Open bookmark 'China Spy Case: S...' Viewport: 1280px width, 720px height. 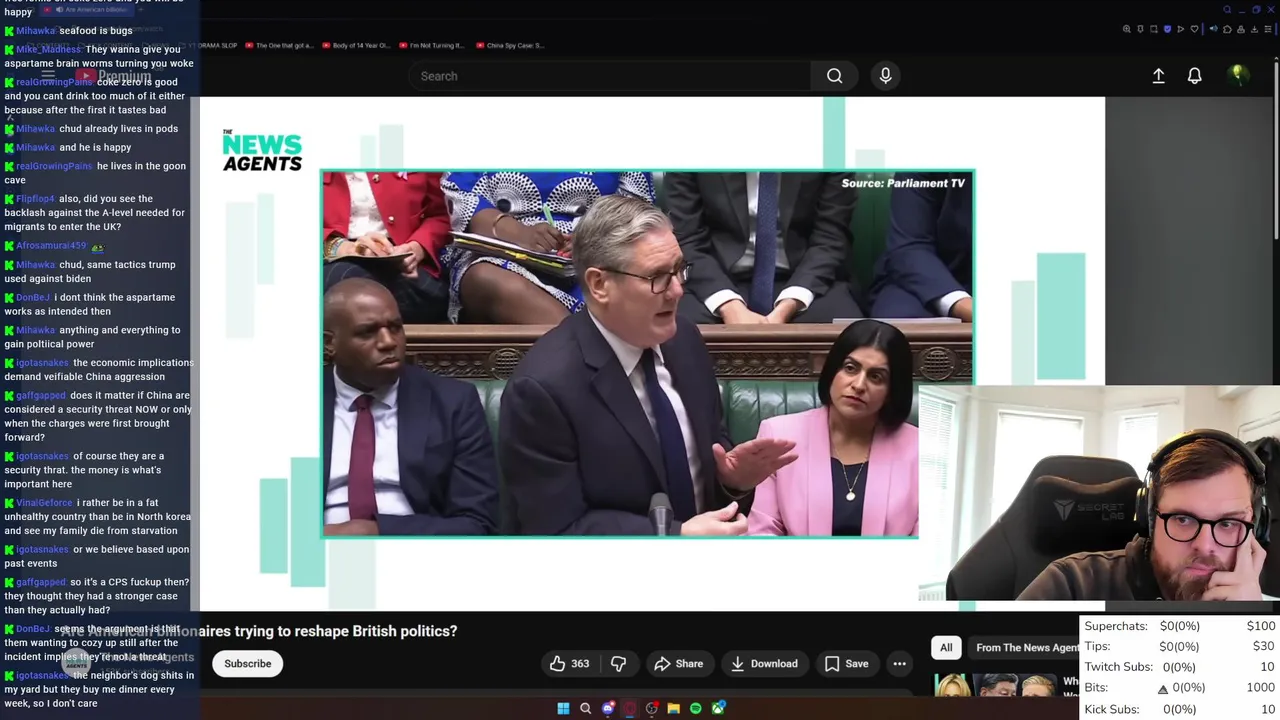pyautogui.click(x=510, y=45)
